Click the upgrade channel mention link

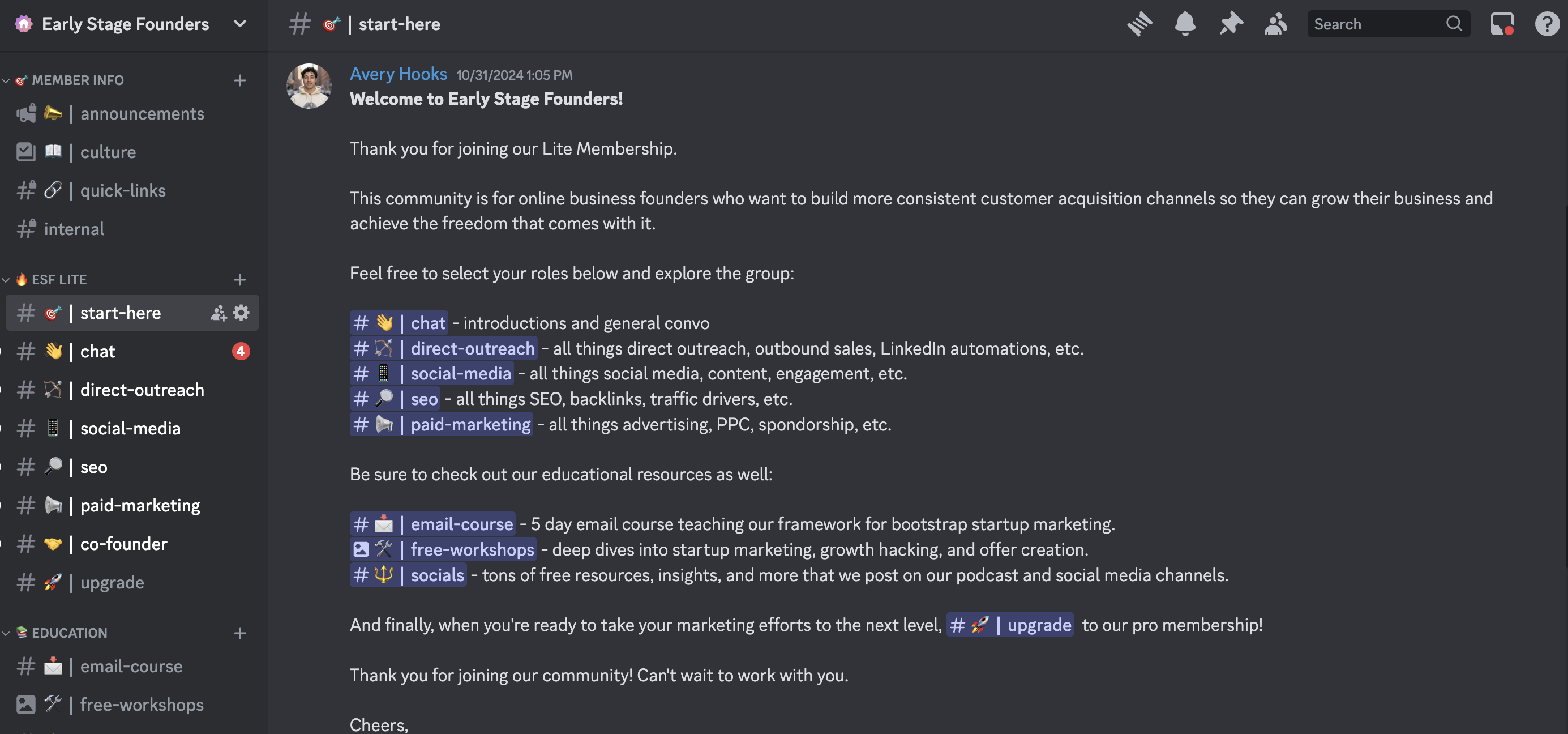(1010, 625)
